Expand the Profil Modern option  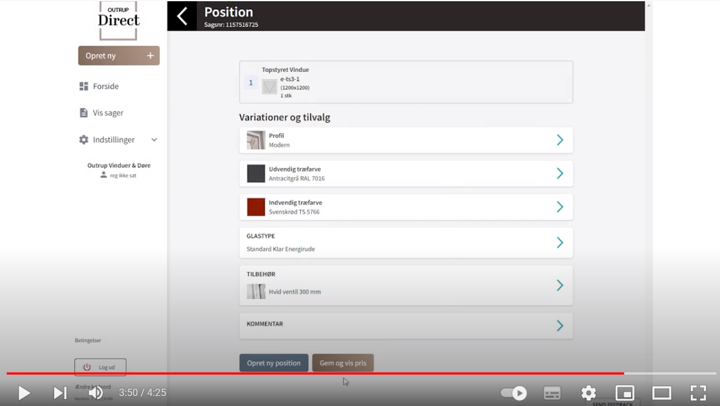559,140
